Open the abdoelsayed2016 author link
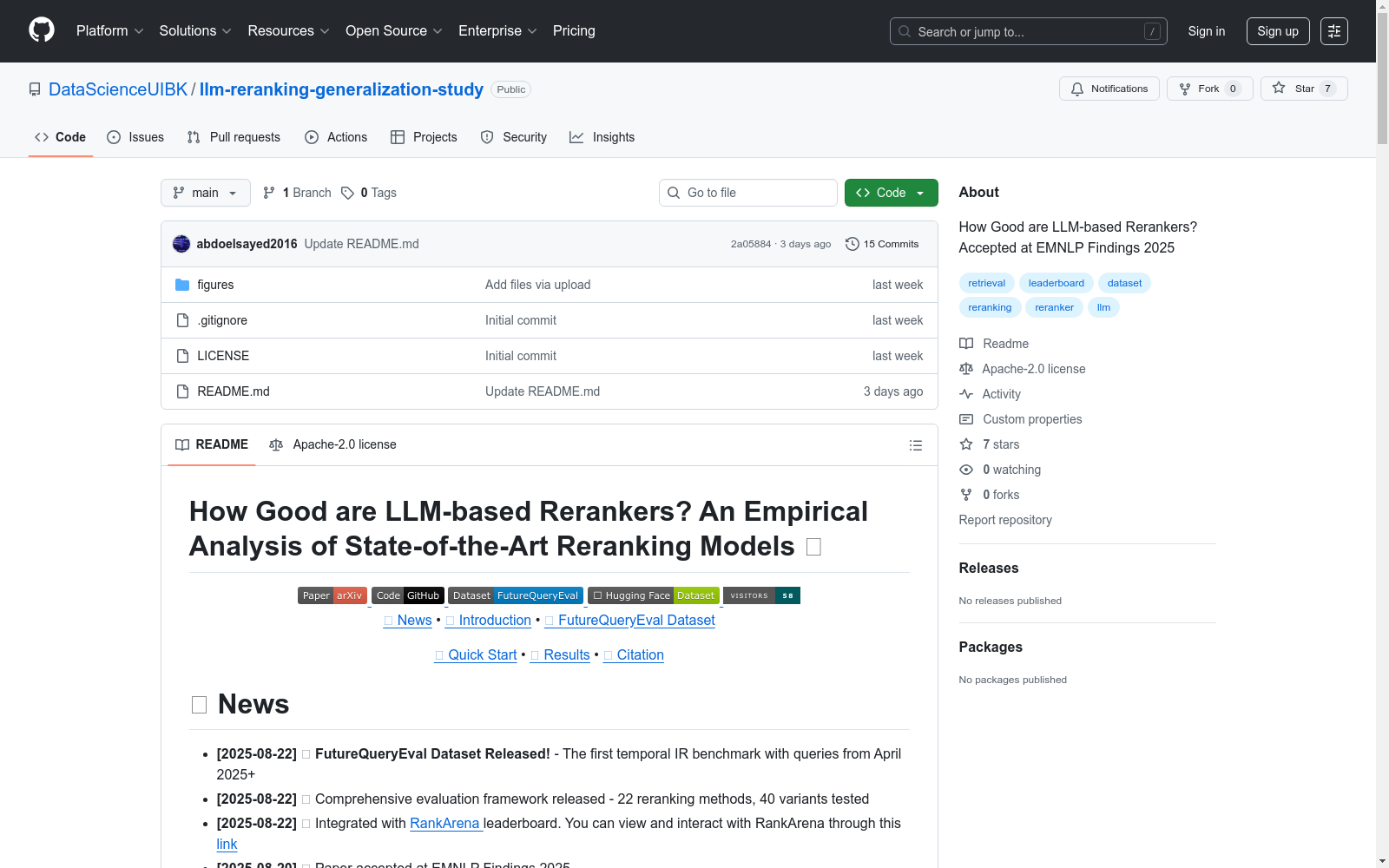The image size is (1389, 868). coord(247,244)
